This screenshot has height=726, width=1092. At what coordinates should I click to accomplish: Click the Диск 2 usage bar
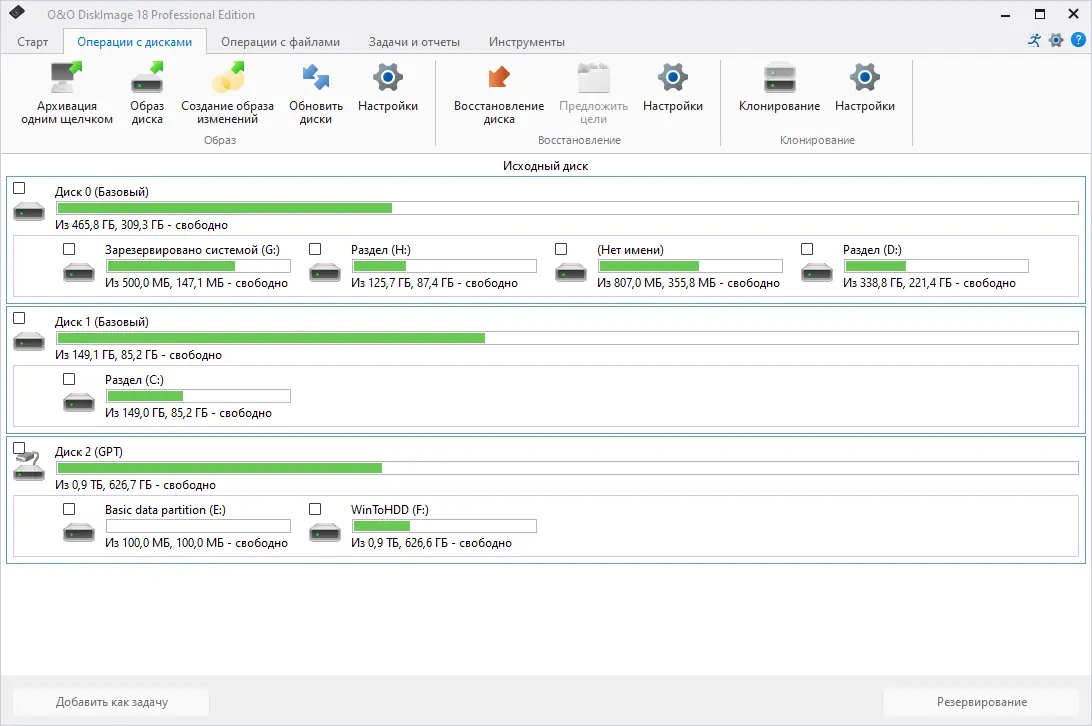coord(568,468)
